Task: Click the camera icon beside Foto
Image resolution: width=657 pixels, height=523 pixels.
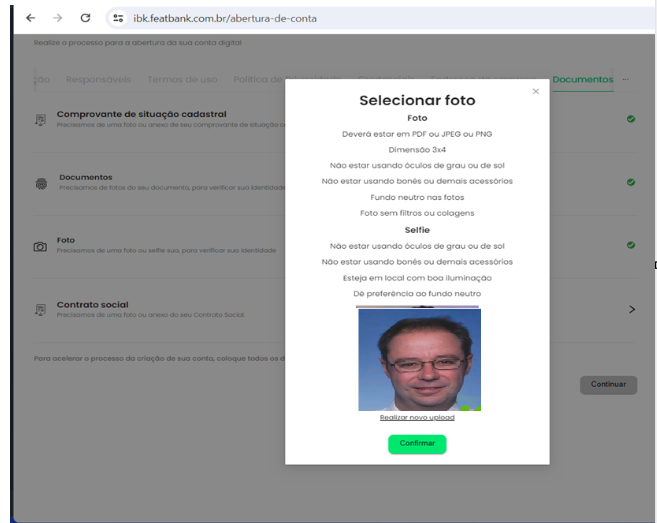Action: point(40,246)
